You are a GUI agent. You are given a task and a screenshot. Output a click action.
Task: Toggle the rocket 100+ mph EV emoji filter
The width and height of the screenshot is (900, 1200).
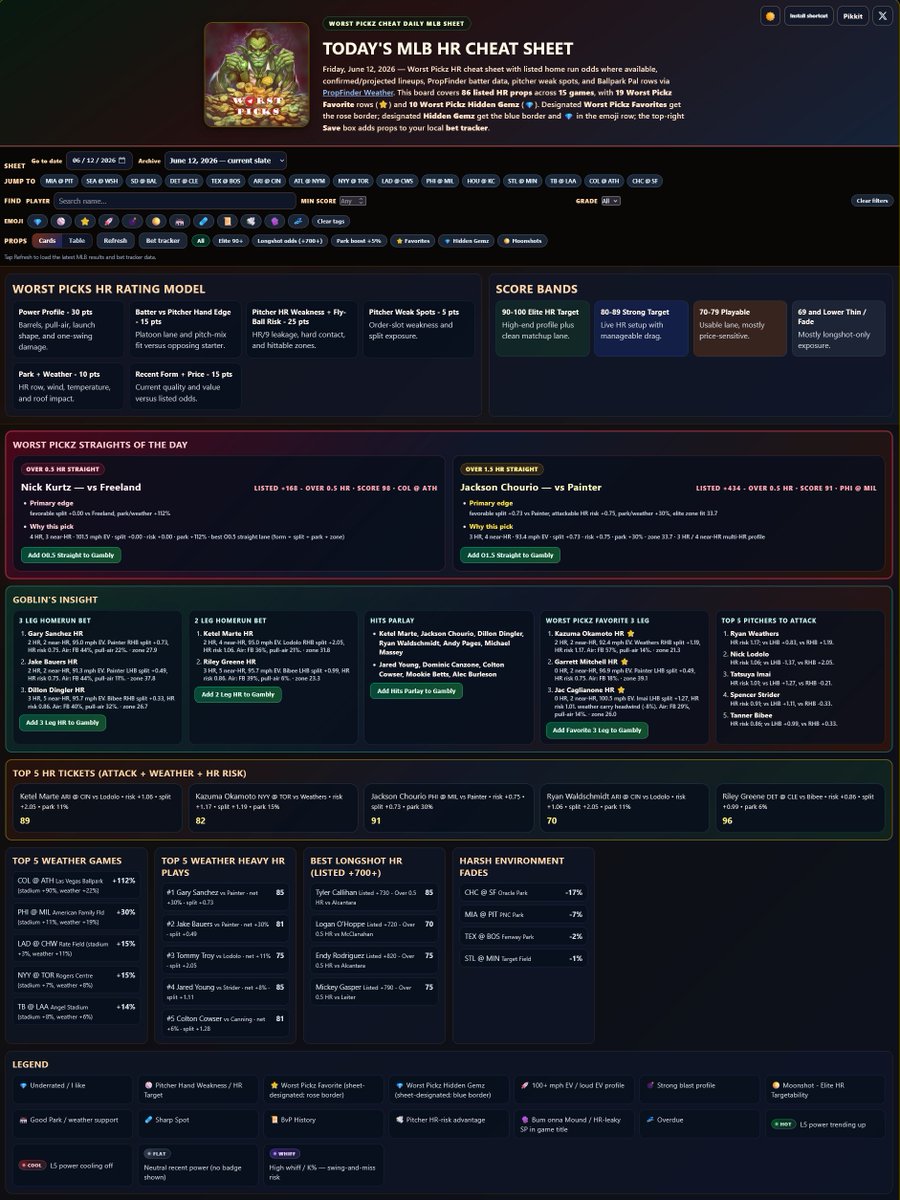click(x=108, y=221)
